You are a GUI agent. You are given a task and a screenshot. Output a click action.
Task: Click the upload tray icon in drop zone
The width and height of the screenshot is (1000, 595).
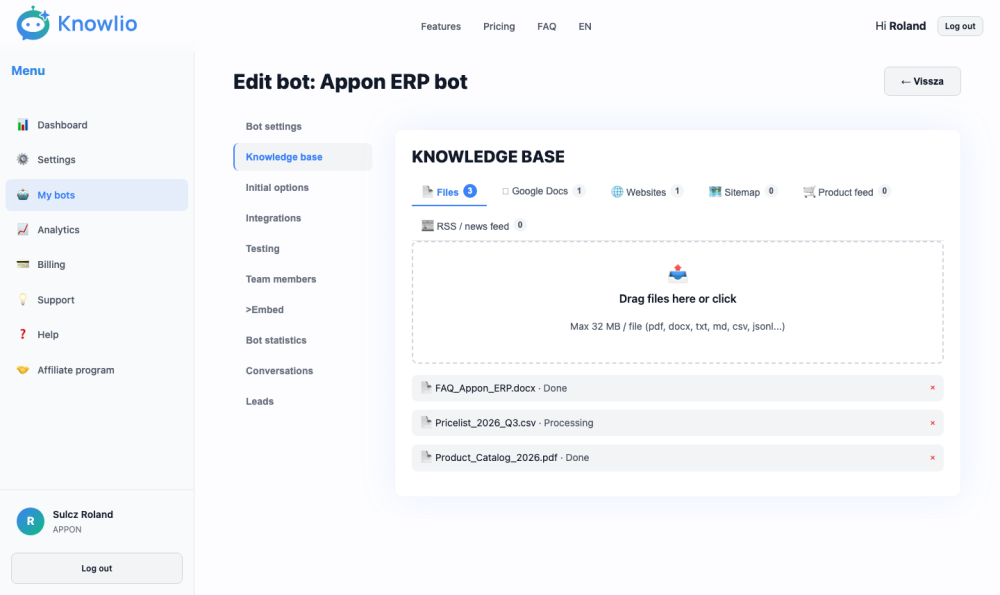point(677,274)
